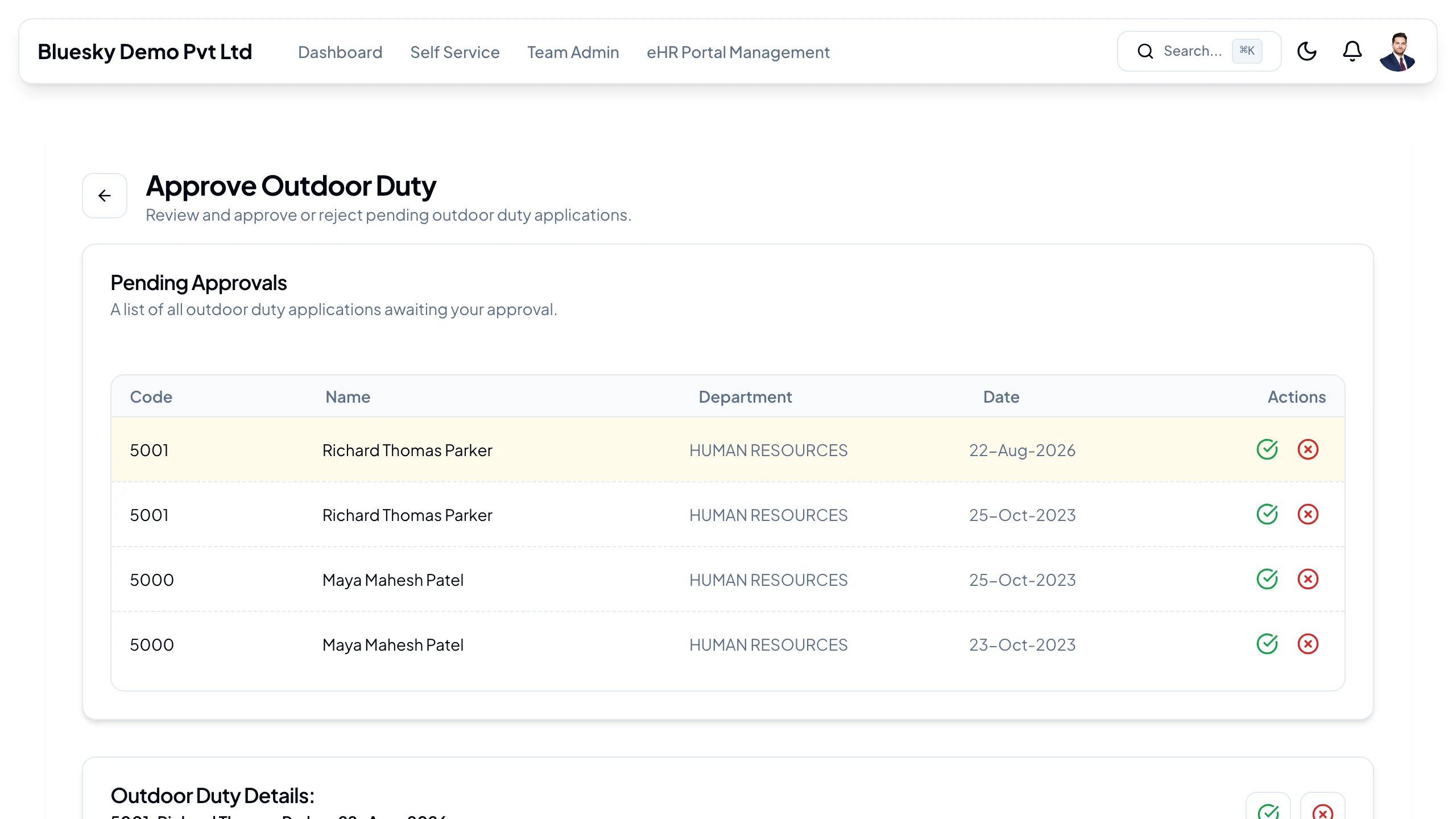Image resolution: width=1456 pixels, height=819 pixels.
Task: Click the Name column header
Action: pyautogui.click(x=348, y=396)
